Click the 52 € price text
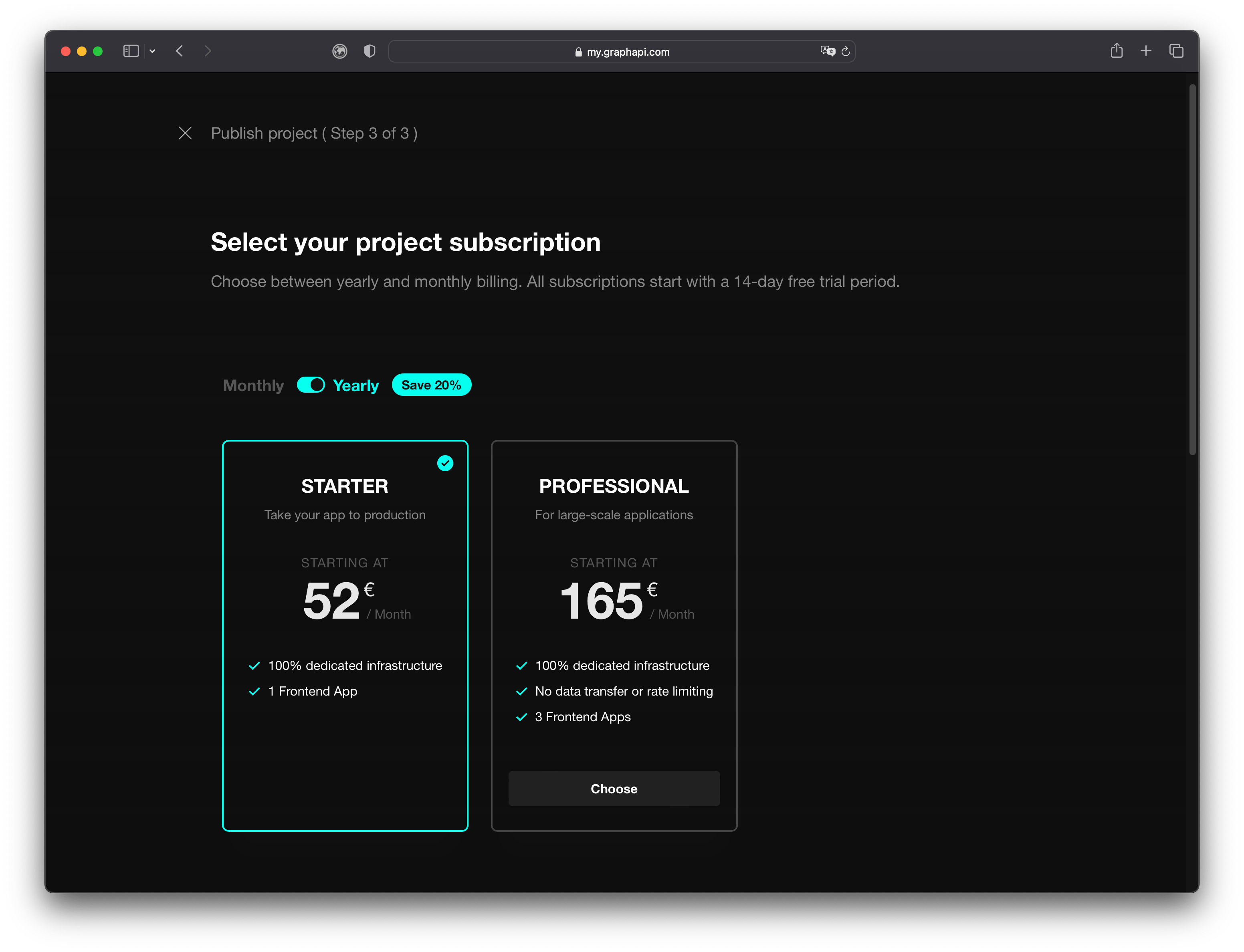Image resolution: width=1244 pixels, height=952 pixels. tap(339, 601)
